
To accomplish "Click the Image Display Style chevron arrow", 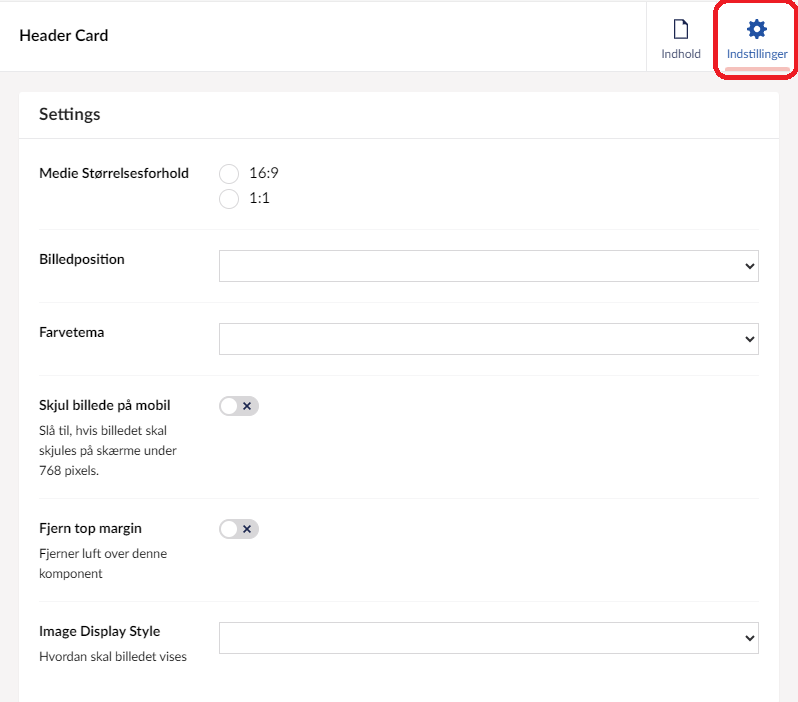I will [x=750, y=638].
